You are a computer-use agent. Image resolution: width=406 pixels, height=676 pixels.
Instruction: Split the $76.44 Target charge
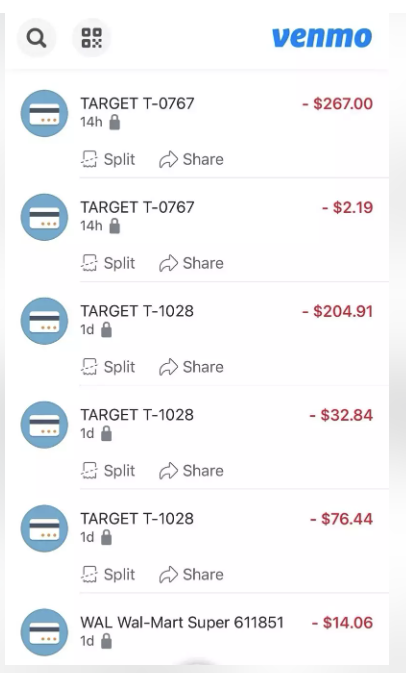(x=108, y=575)
